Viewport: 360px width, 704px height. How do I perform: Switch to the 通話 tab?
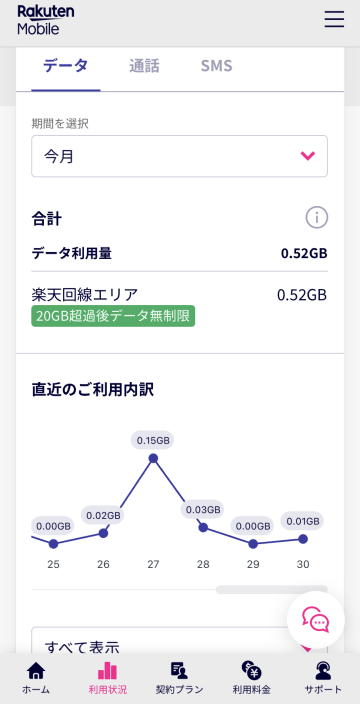click(144, 67)
